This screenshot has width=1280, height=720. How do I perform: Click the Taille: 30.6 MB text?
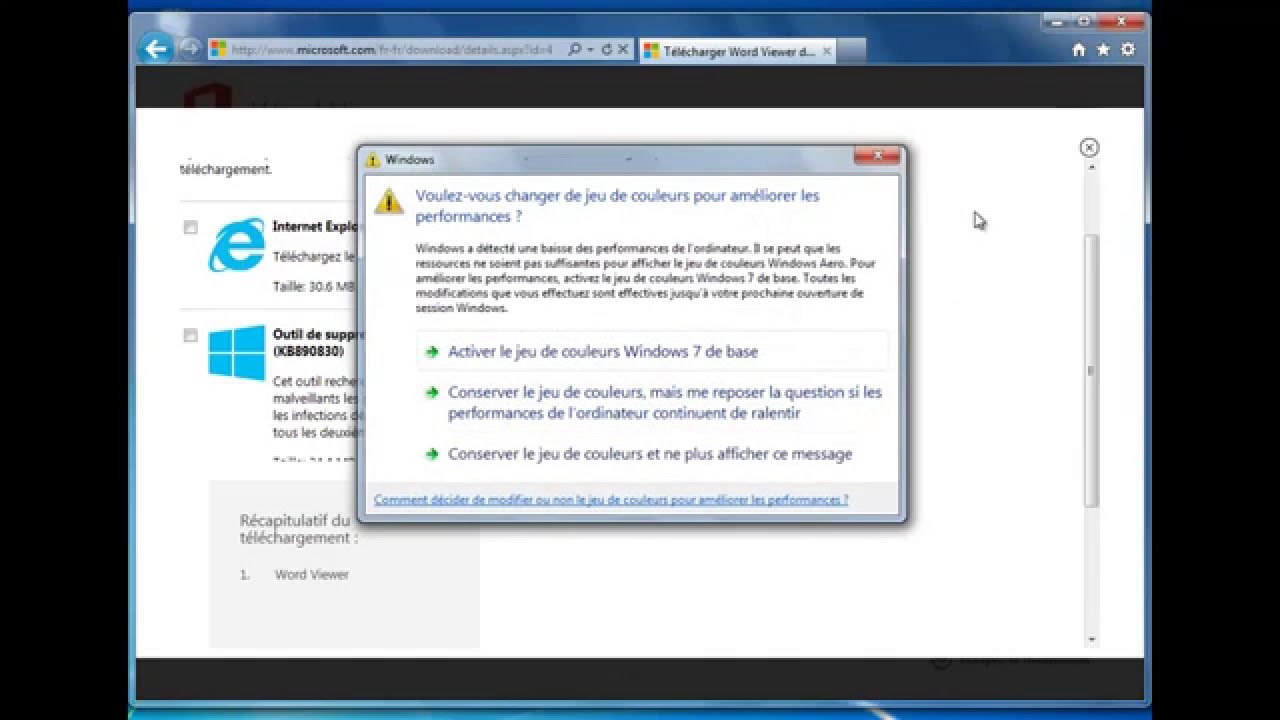coord(313,286)
